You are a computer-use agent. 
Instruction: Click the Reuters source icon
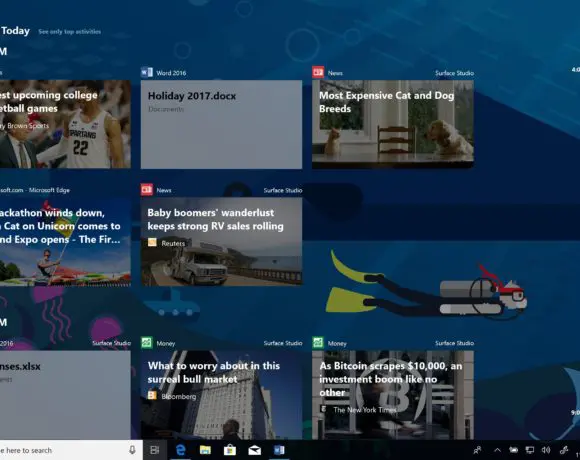pyautogui.click(x=152, y=243)
